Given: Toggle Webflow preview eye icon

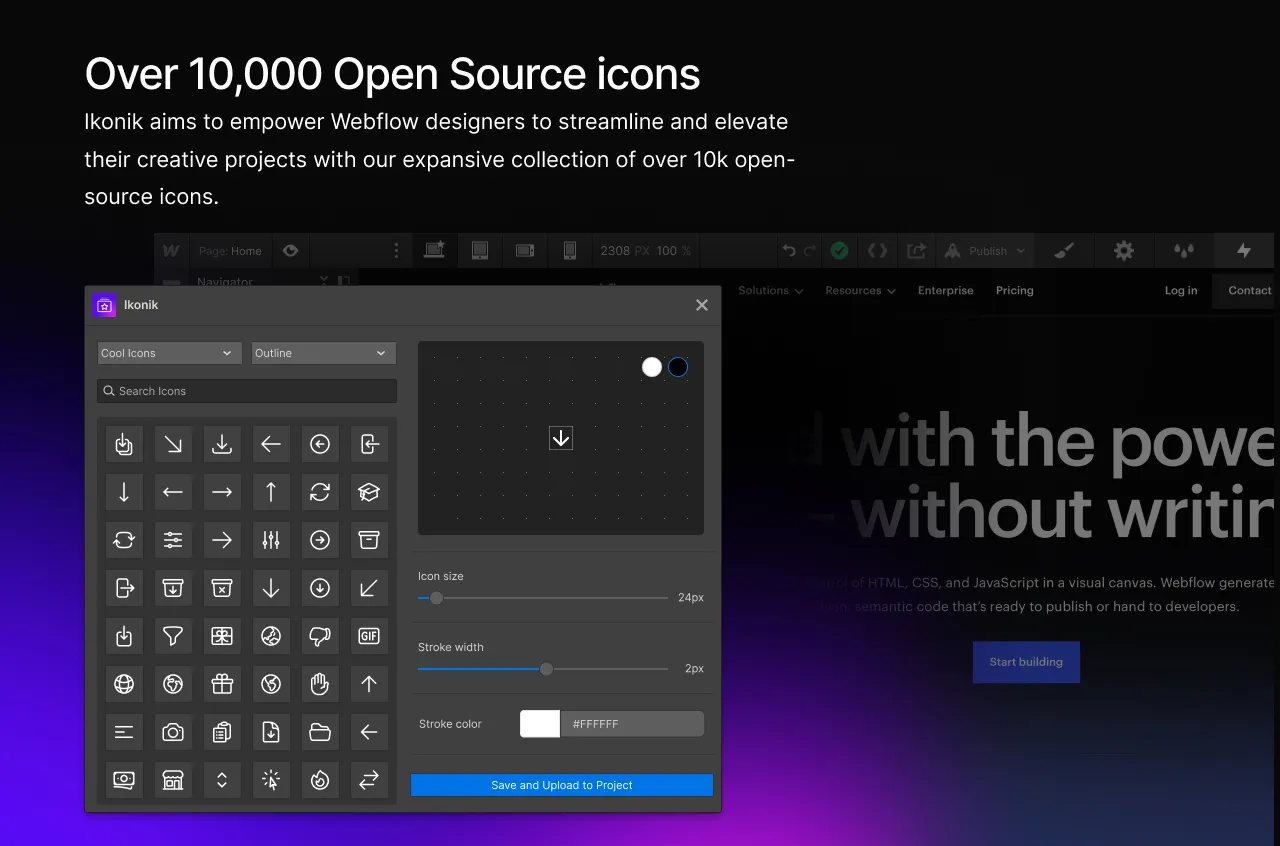Looking at the screenshot, I should click(x=290, y=251).
